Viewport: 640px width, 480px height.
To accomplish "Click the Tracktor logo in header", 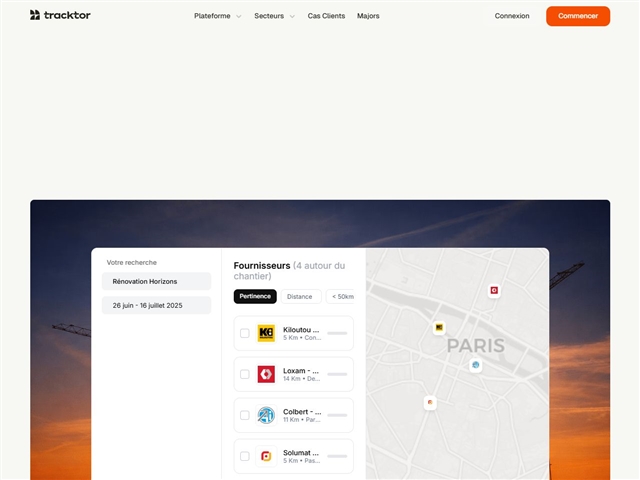I will tap(60, 16).
